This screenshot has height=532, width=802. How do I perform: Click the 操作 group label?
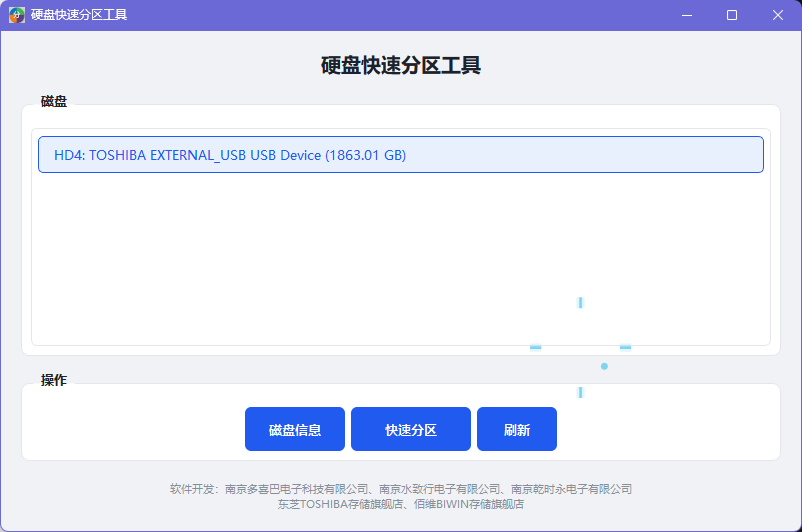tap(54, 380)
